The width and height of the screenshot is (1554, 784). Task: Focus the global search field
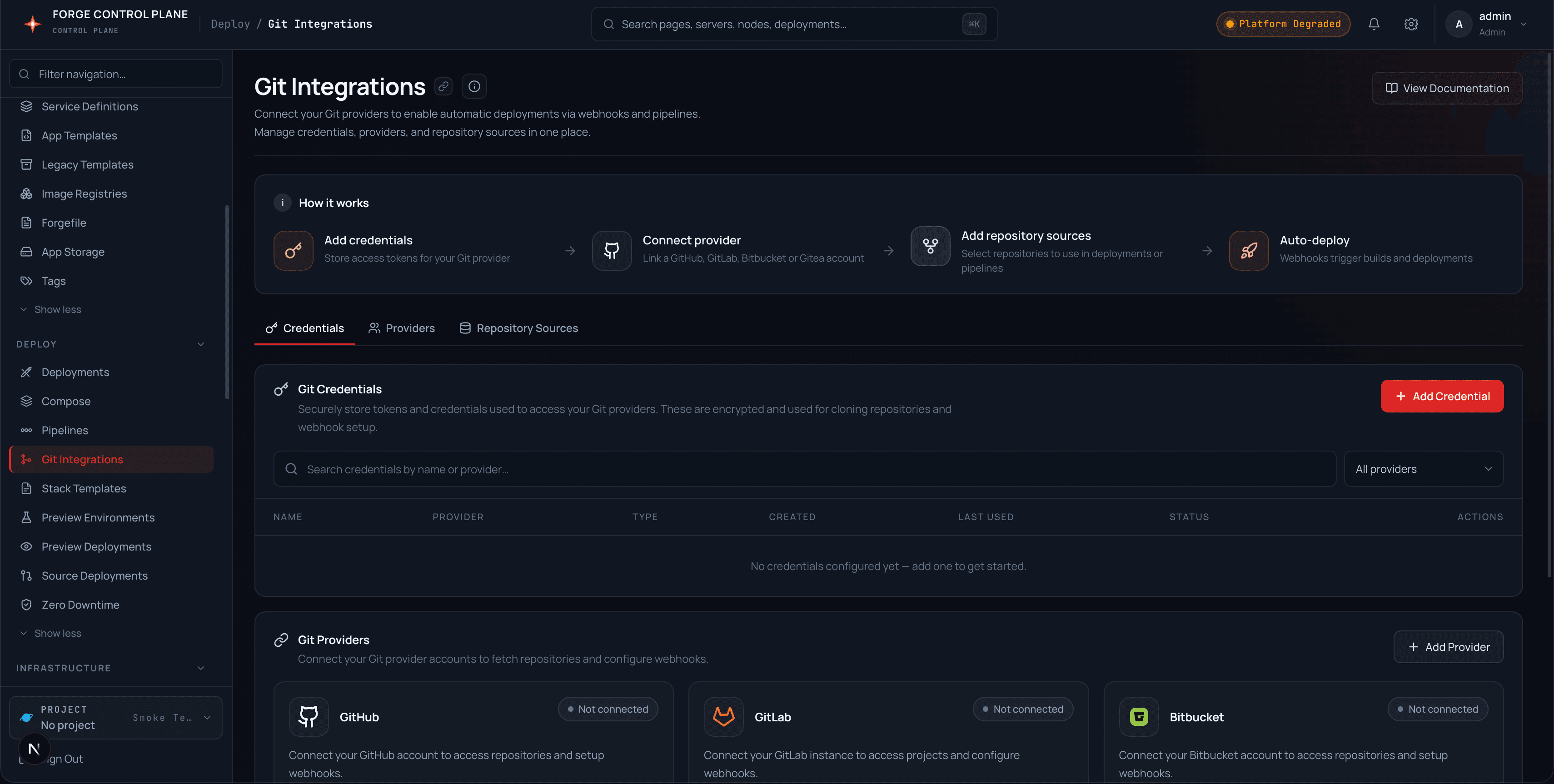[794, 24]
